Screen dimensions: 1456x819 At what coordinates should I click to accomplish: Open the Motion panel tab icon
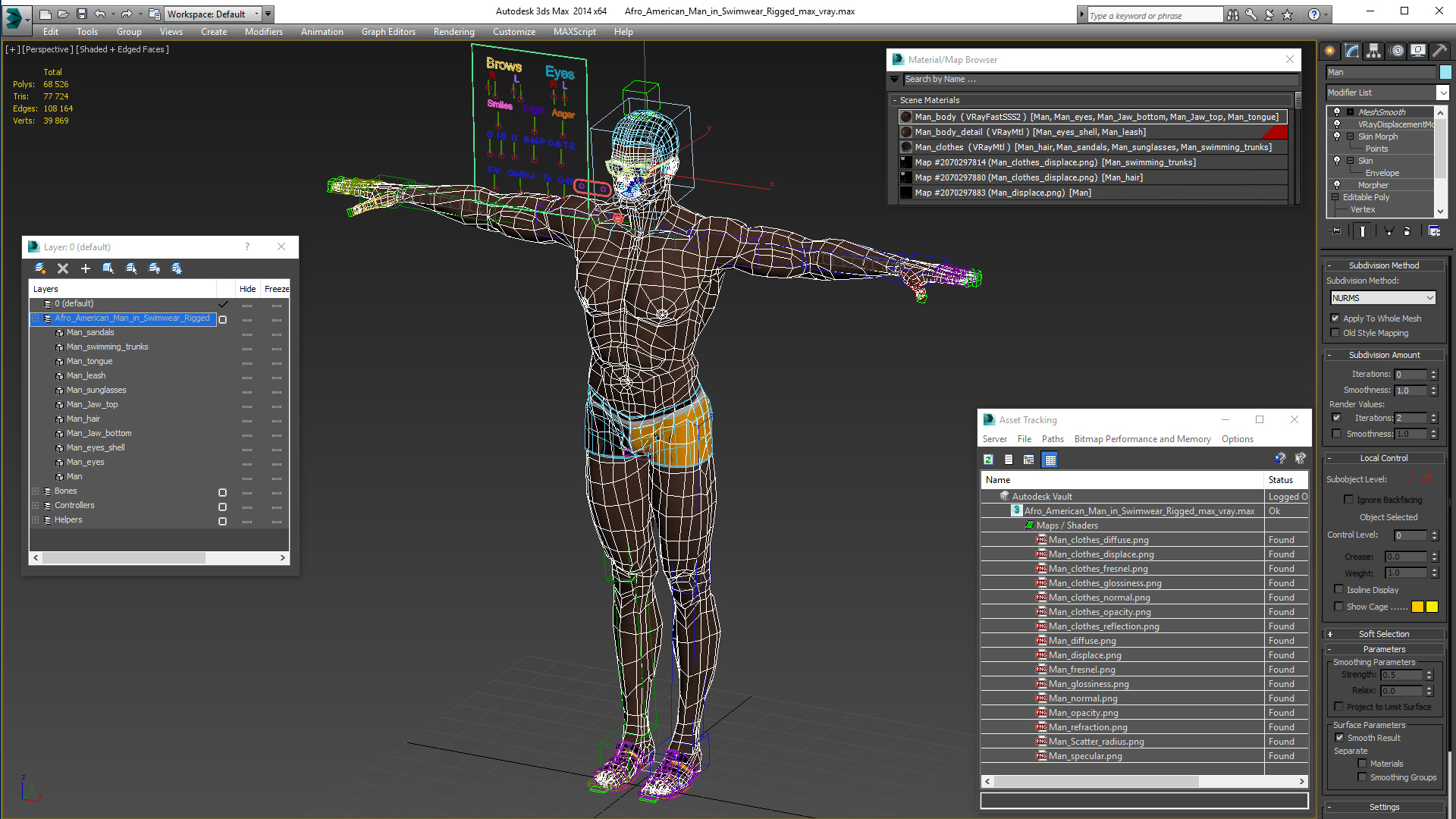1397,51
